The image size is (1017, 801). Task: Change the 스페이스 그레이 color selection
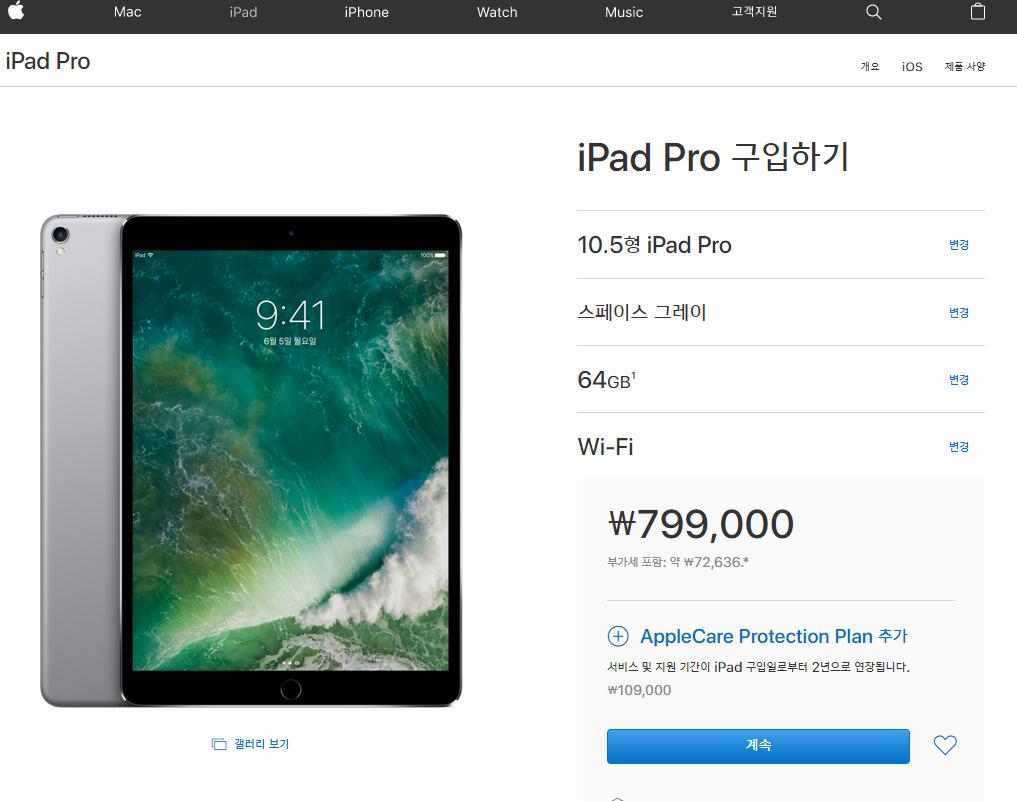click(x=959, y=313)
